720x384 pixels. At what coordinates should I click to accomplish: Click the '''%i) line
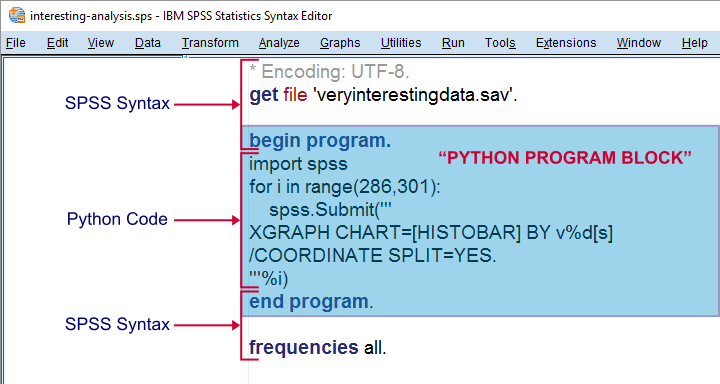click(x=269, y=278)
